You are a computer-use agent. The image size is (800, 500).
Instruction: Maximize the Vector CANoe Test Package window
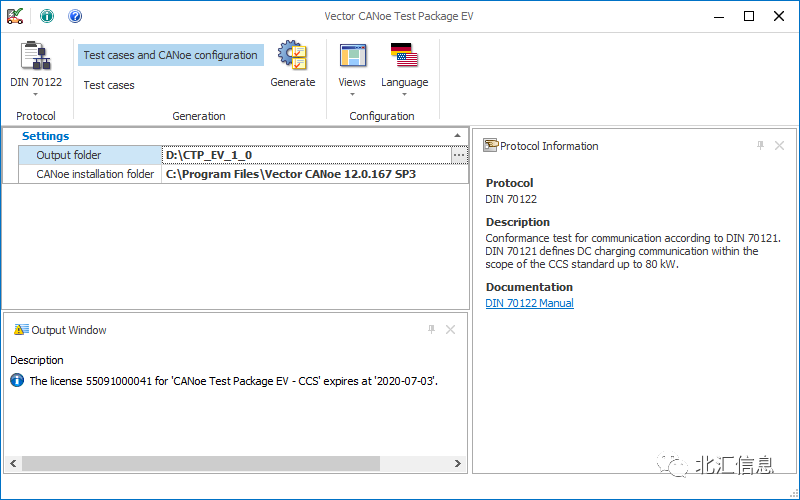pyautogui.click(x=749, y=16)
